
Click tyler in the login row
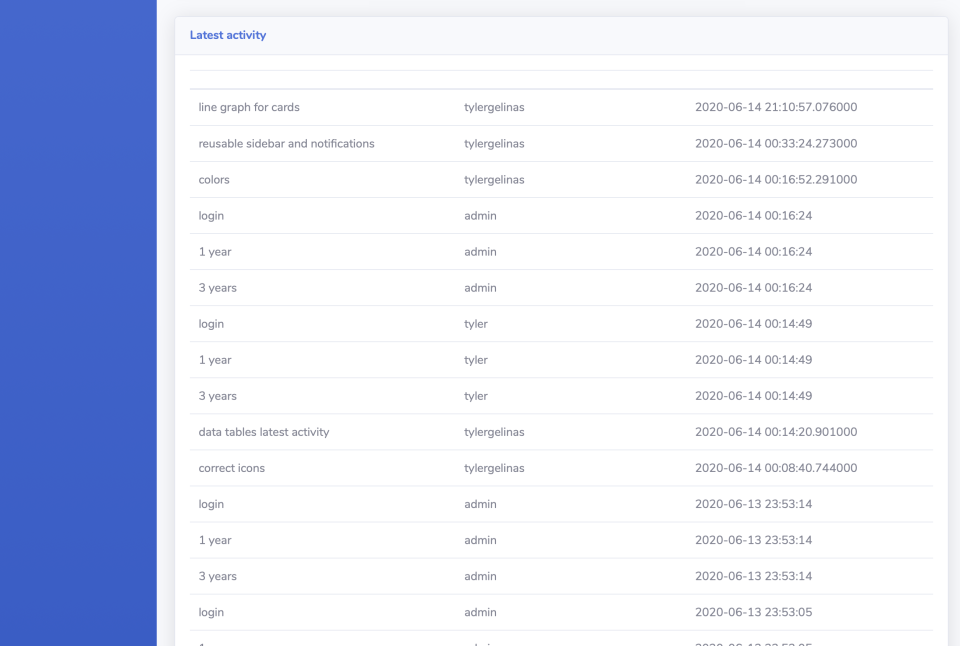(x=476, y=324)
